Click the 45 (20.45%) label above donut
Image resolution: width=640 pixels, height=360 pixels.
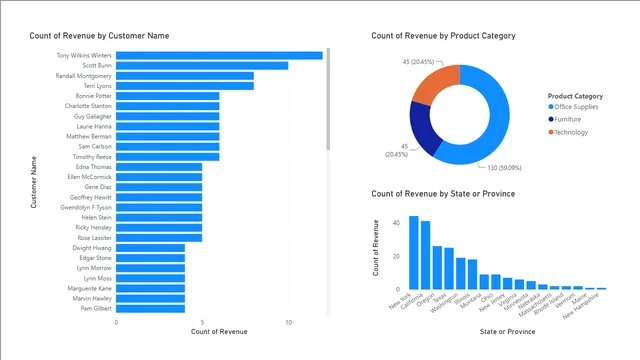pyautogui.click(x=418, y=62)
